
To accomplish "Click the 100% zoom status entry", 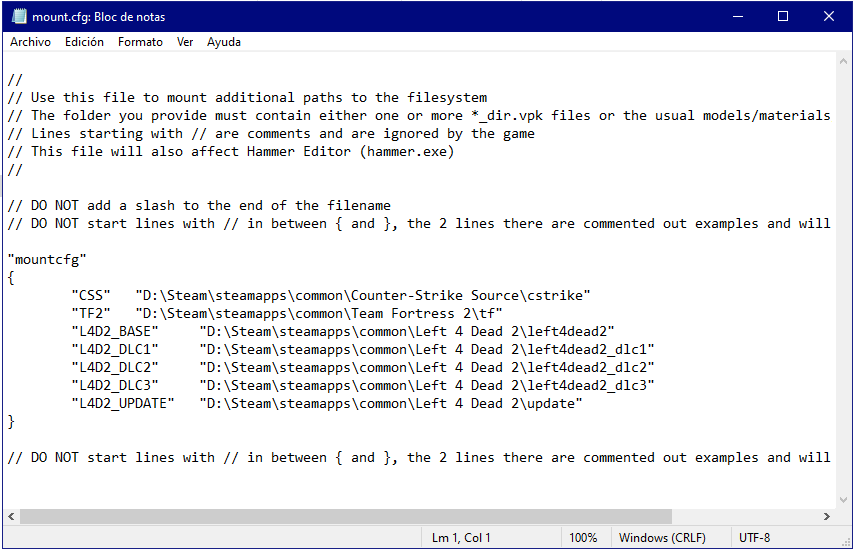I will [583, 538].
